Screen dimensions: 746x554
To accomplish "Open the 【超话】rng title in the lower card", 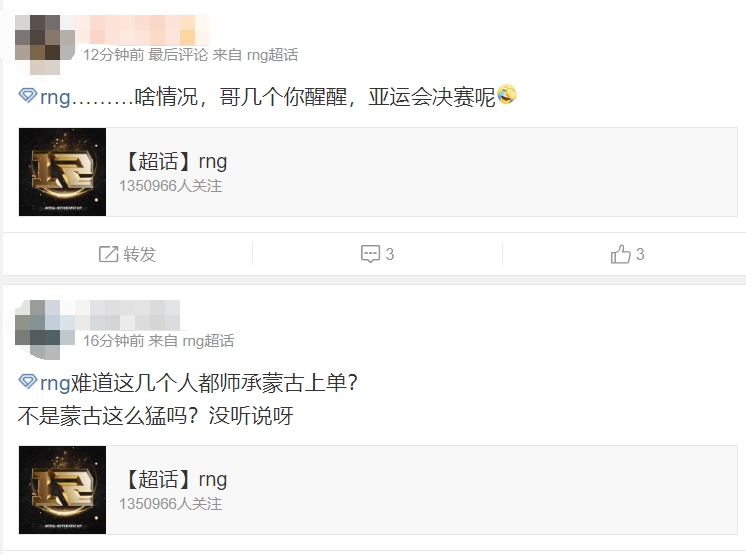I will [x=173, y=479].
